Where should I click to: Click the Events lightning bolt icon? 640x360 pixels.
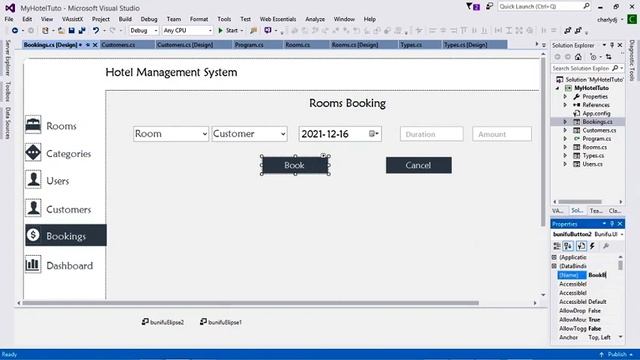592,246
